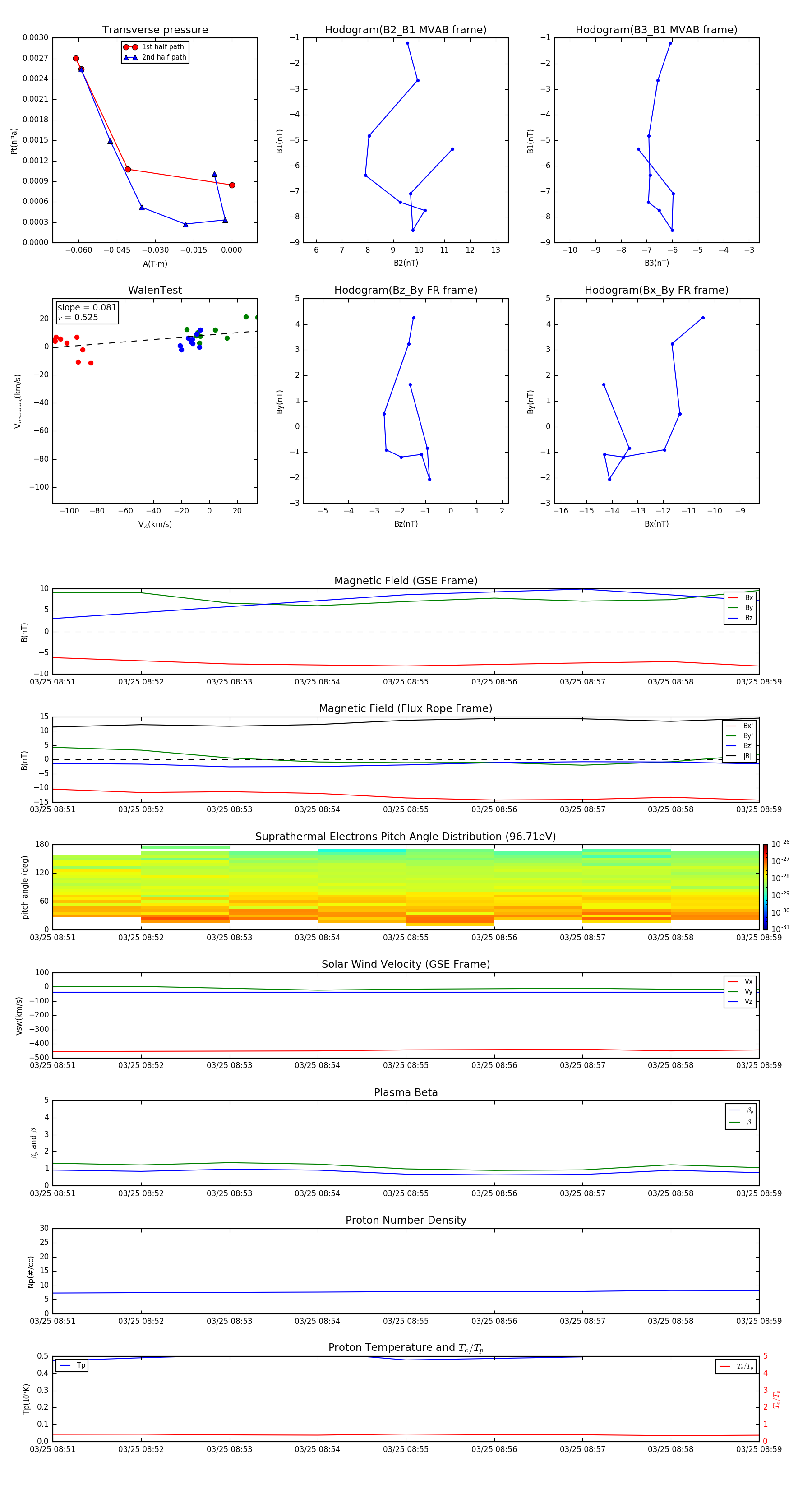Click the 'Vsw(km/s)' y-axis label
Screen dimensions: 812x1489
coord(18,1015)
